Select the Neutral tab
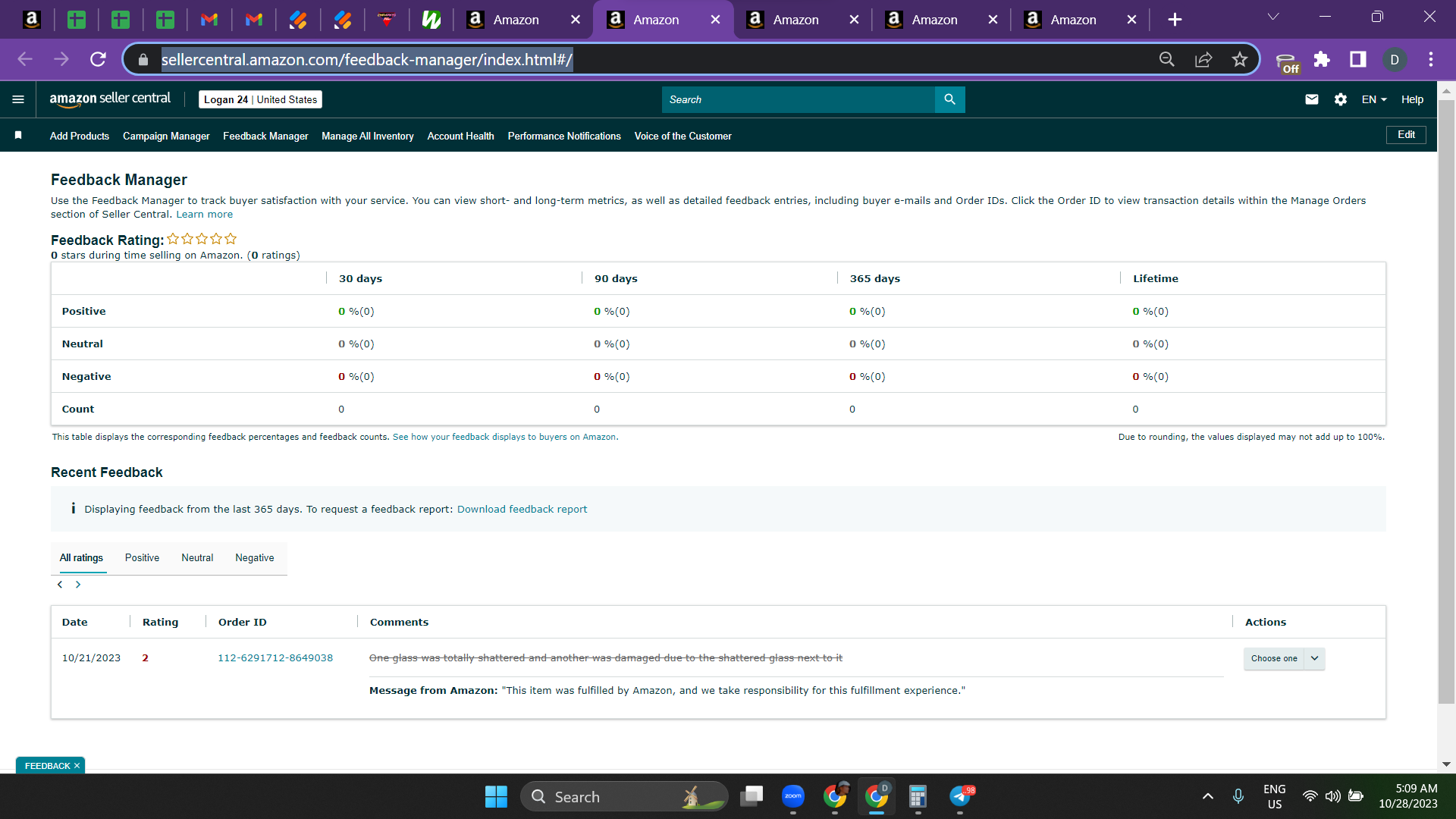This screenshot has height=819, width=1456. (x=197, y=557)
